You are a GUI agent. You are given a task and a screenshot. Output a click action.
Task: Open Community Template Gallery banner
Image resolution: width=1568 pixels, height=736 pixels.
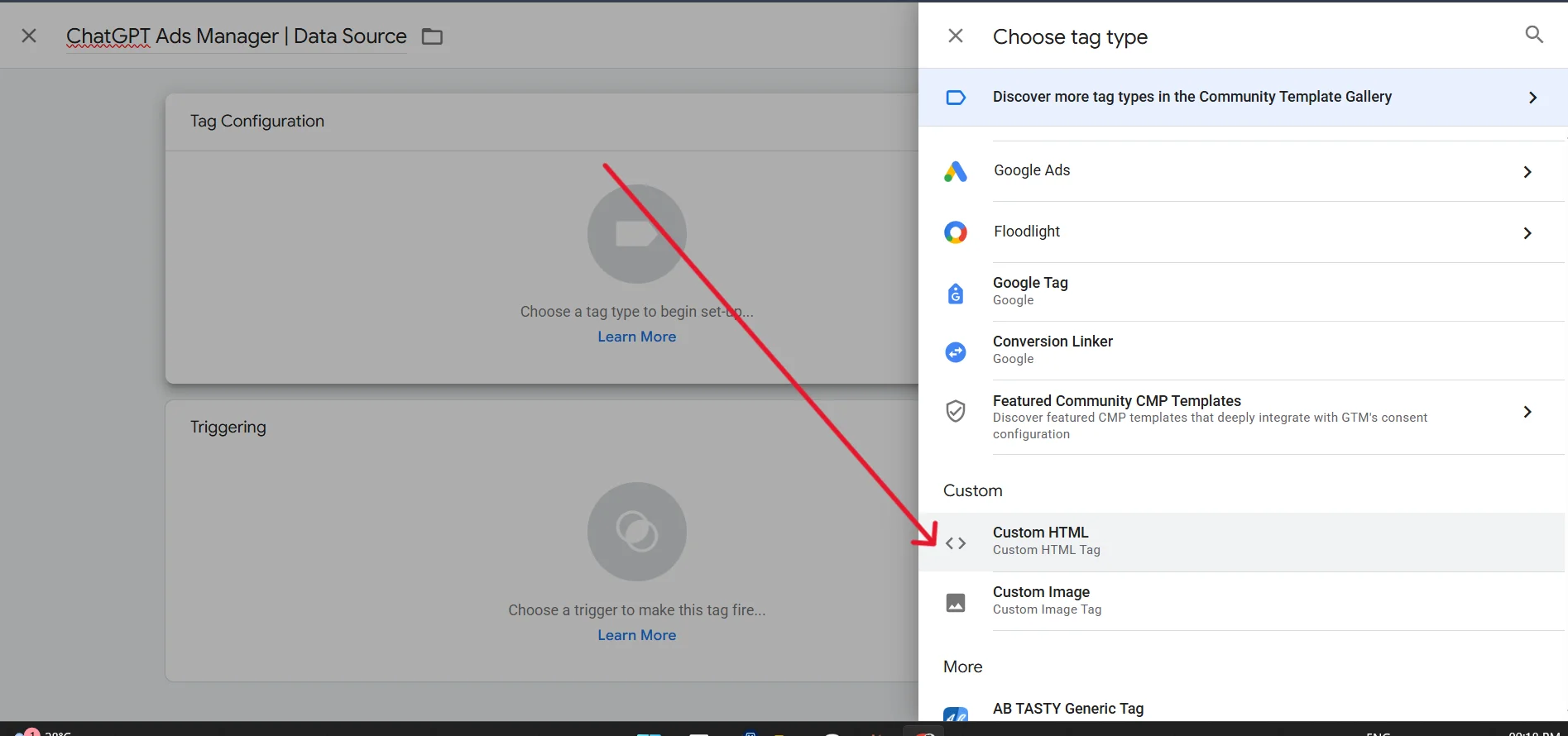pos(1243,97)
